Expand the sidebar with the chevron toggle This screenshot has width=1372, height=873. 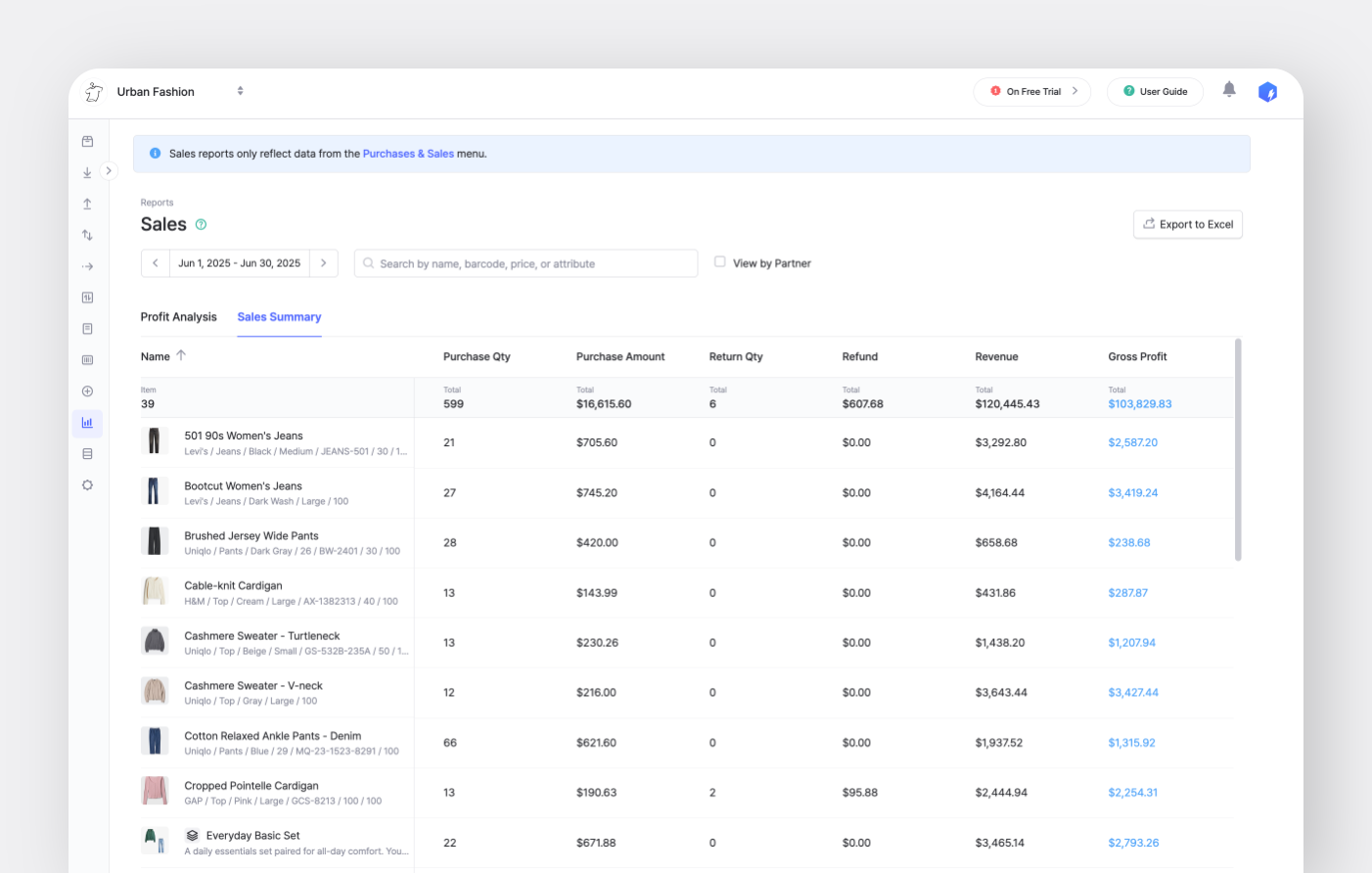(109, 170)
